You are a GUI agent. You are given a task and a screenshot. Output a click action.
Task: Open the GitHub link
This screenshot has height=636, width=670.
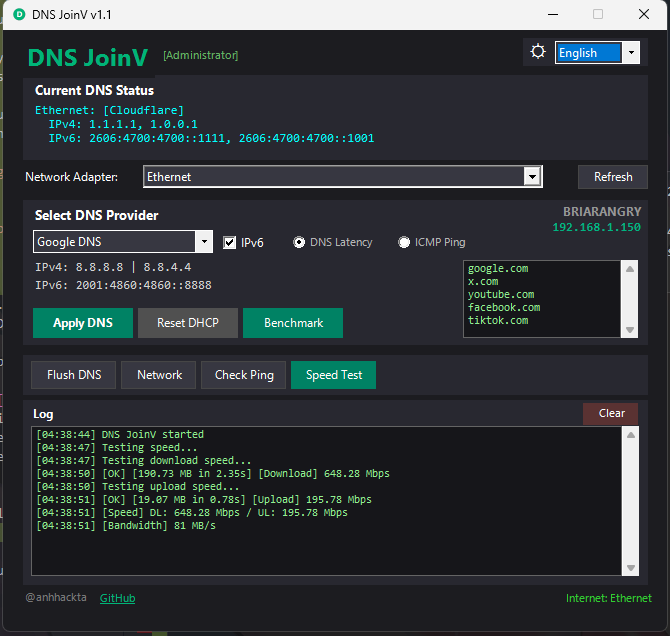[118, 598]
